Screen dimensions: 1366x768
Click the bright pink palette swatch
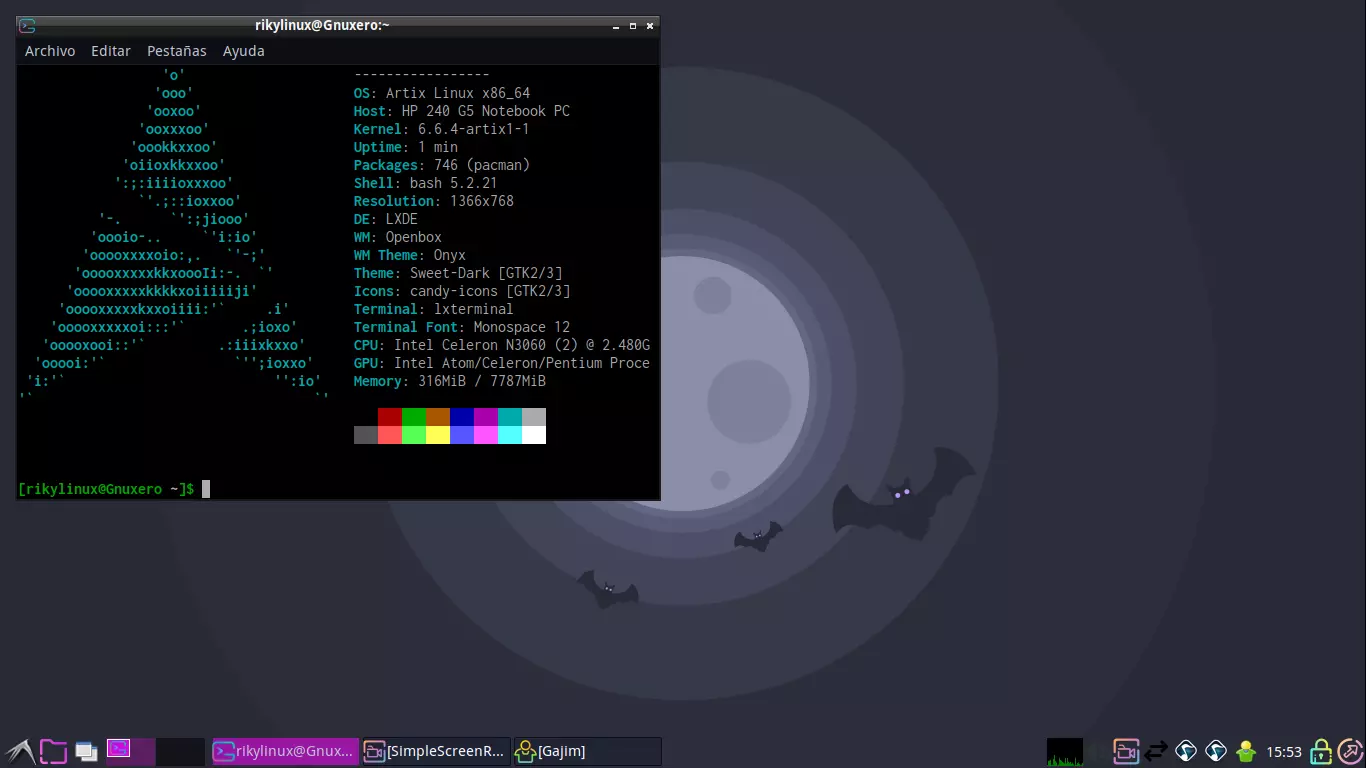486,435
